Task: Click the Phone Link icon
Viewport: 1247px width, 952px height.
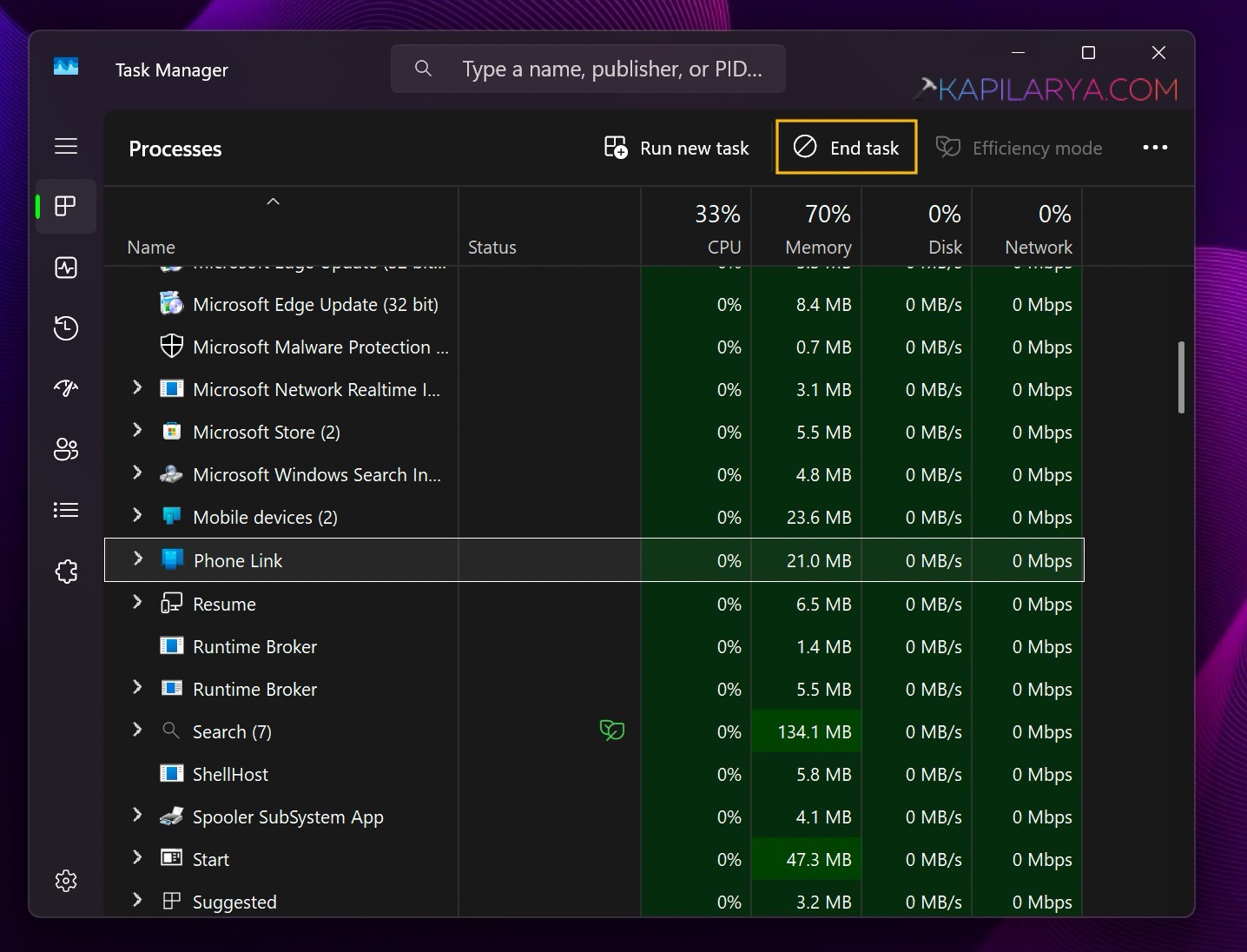Action: (173, 559)
